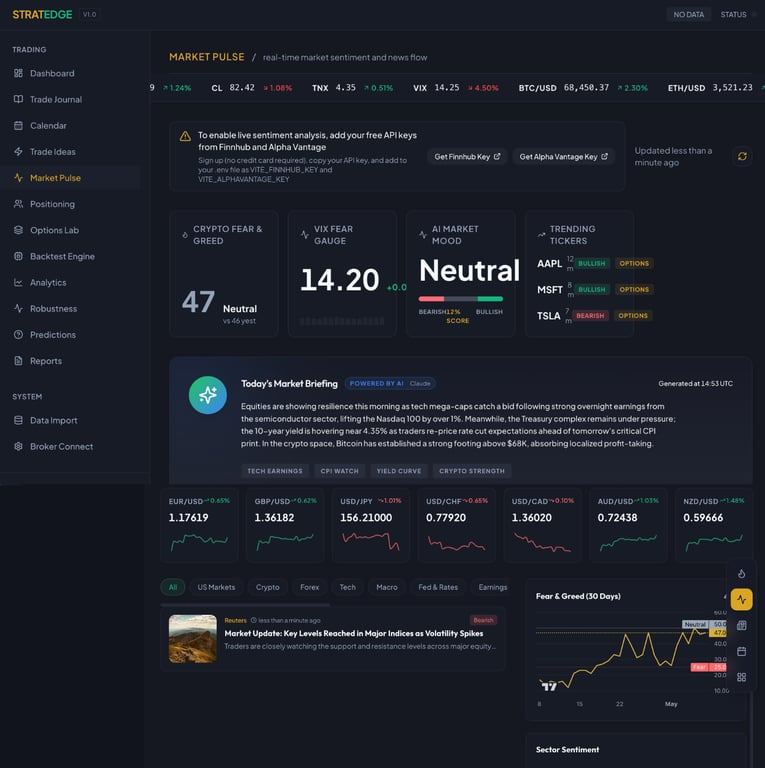The width and height of the screenshot is (765, 768).
Task: Open the USD/CHF forex card
Action: tap(456, 525)
